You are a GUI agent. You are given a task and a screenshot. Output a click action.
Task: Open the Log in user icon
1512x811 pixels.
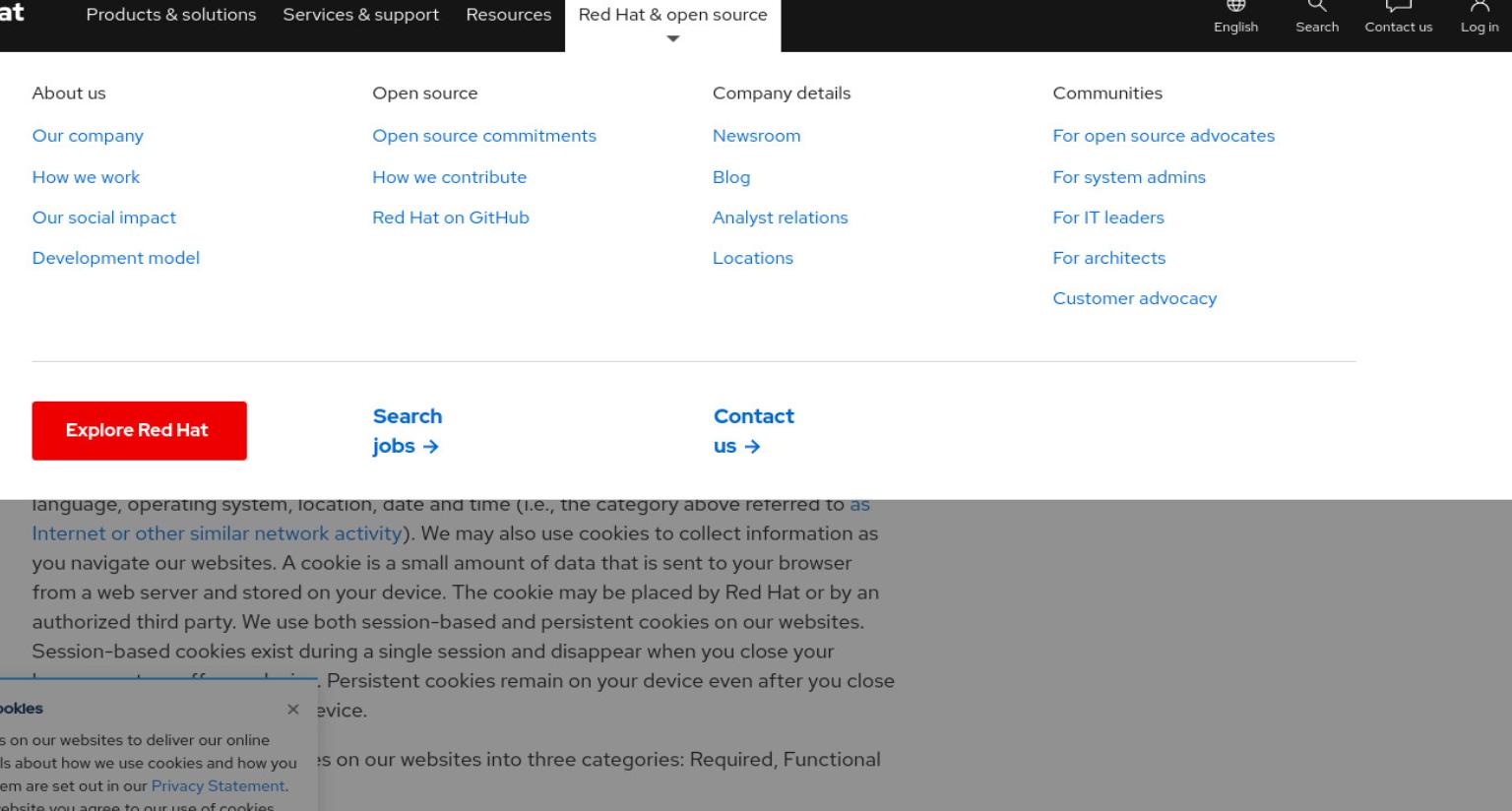click(x=1480, y=18)
